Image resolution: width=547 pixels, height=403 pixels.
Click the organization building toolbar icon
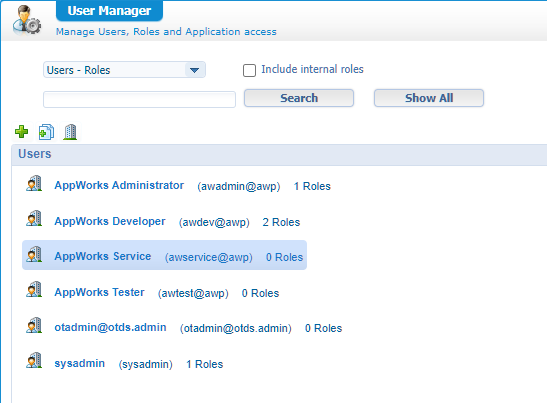coord(70,132)
